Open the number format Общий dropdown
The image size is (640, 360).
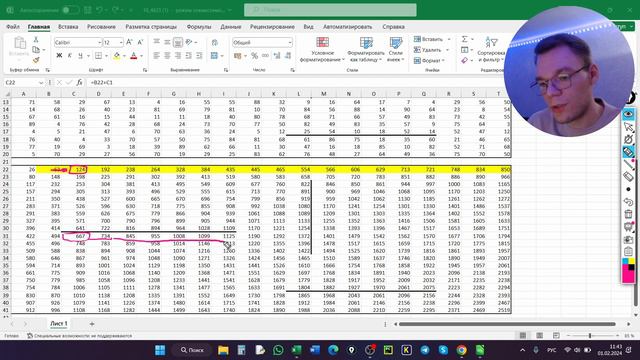(x=290, y=42)
